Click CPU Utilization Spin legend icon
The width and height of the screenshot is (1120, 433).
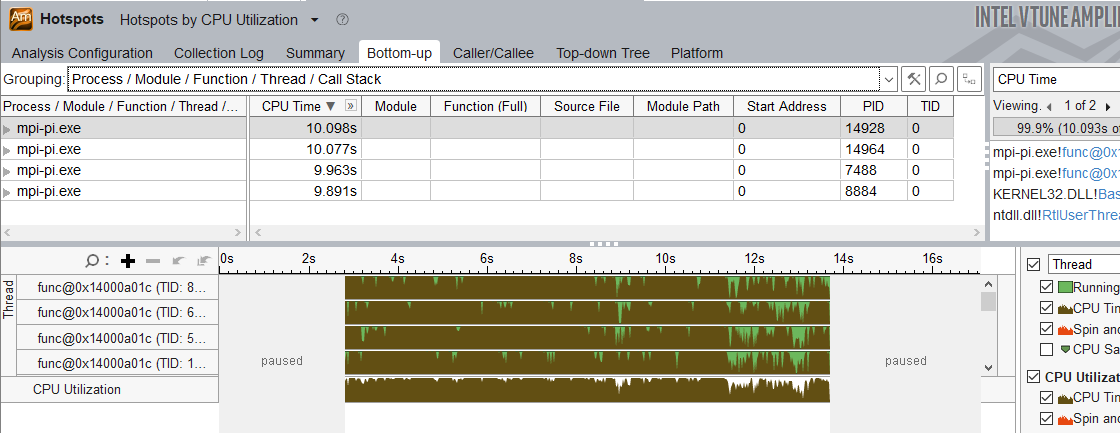tap(1064, 418)
